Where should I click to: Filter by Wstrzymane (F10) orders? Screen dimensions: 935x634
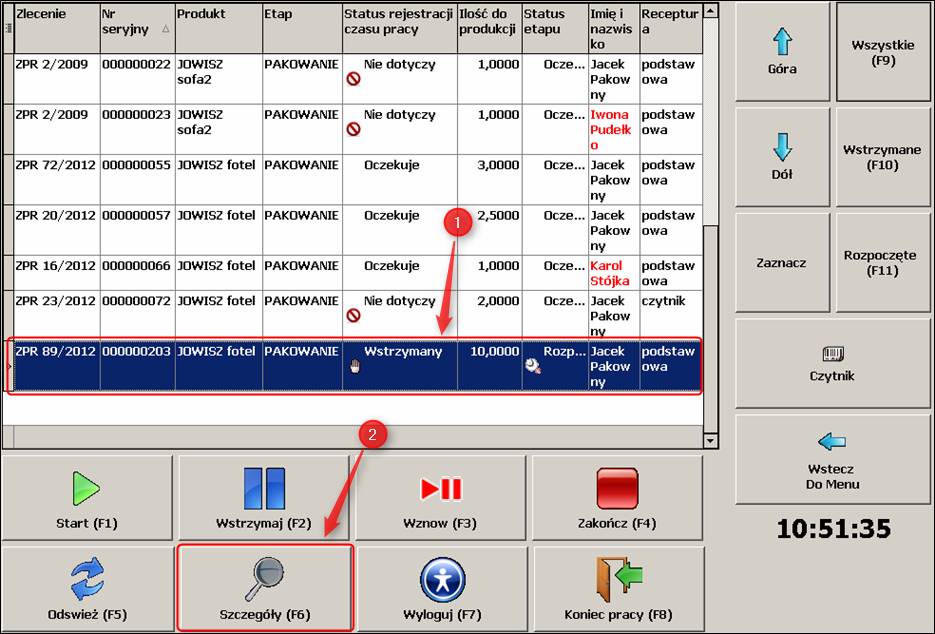coord(882,157)
